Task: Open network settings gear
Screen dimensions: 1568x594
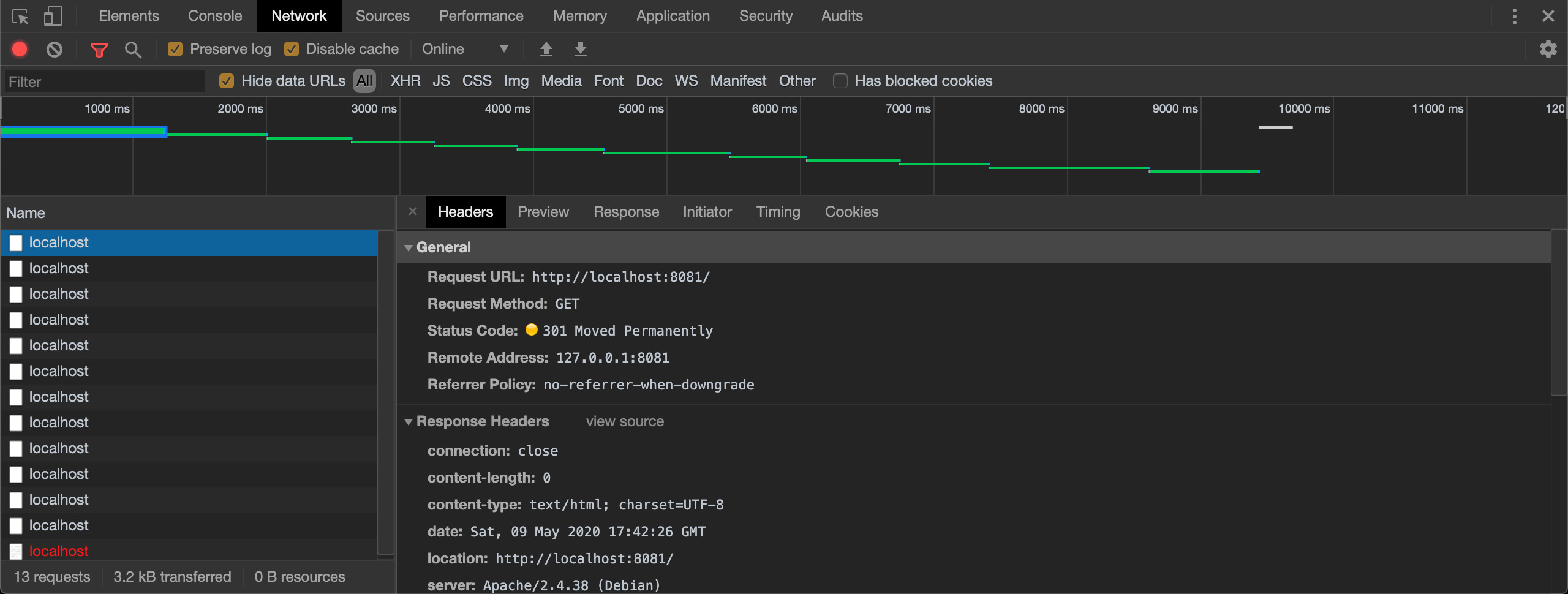Action: tap(1548, 49)
